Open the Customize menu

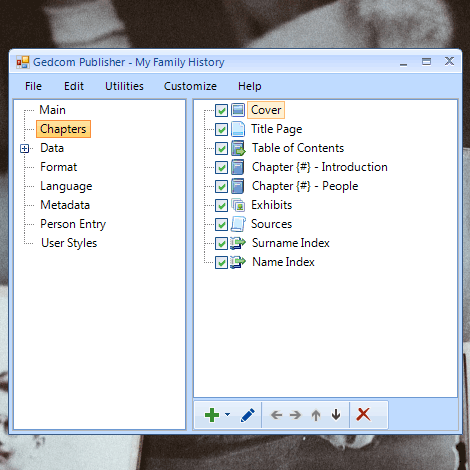(x=190, y=86)
